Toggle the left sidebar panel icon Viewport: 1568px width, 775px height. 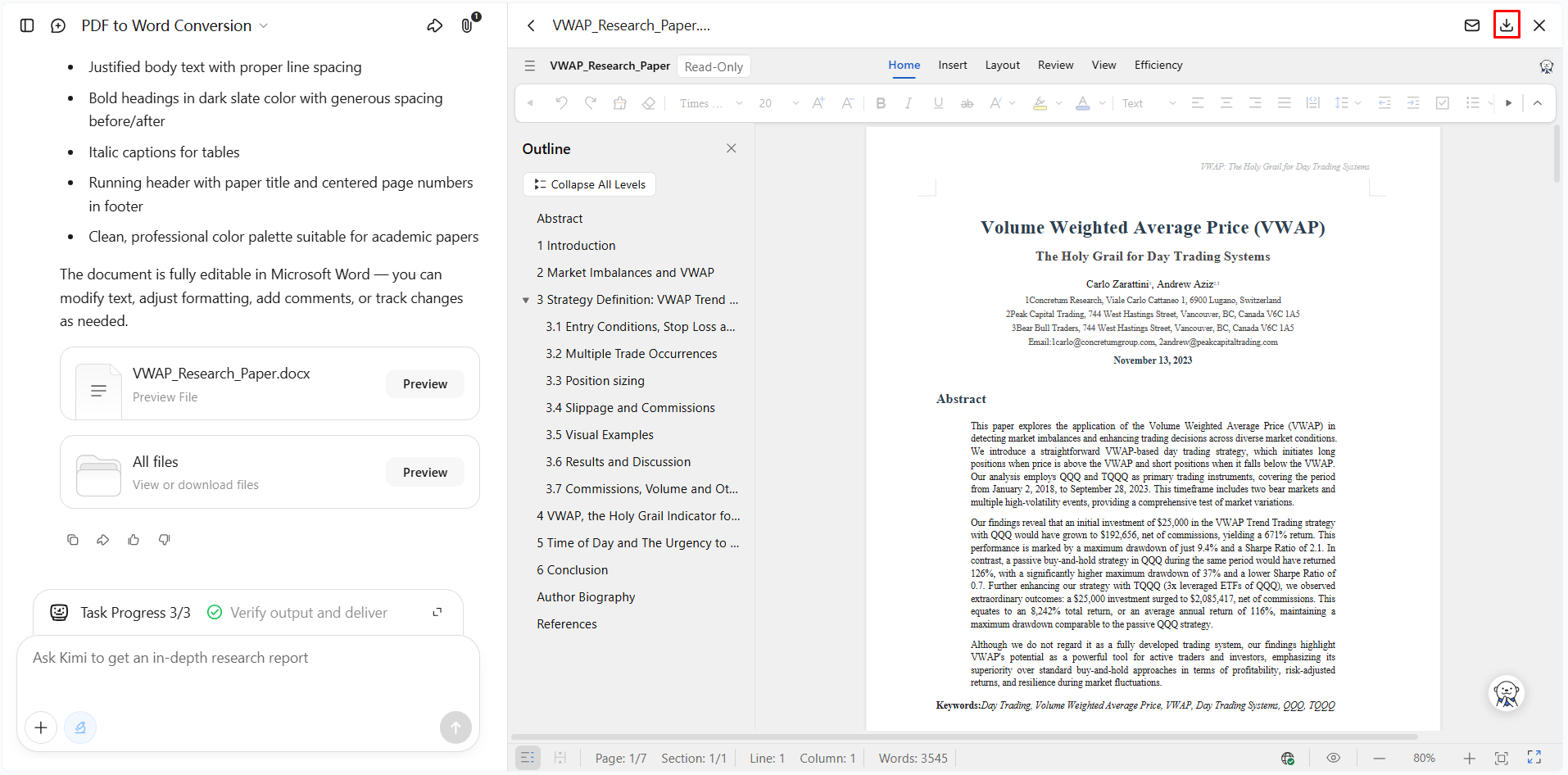pyautogui.click(x=27, y=25)
